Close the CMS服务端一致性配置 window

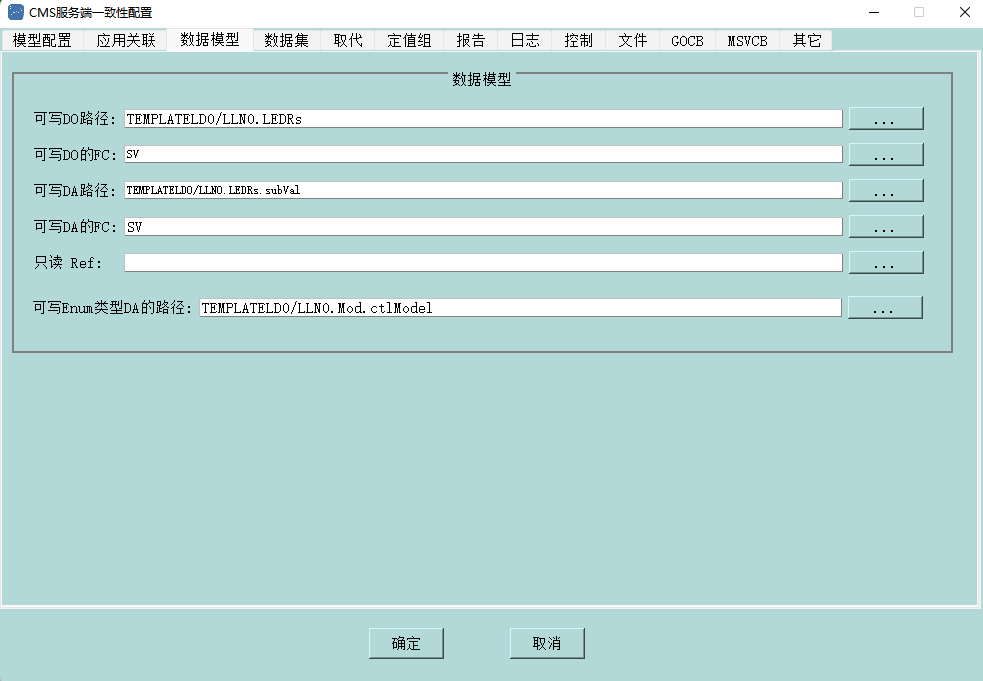[965, 12]
